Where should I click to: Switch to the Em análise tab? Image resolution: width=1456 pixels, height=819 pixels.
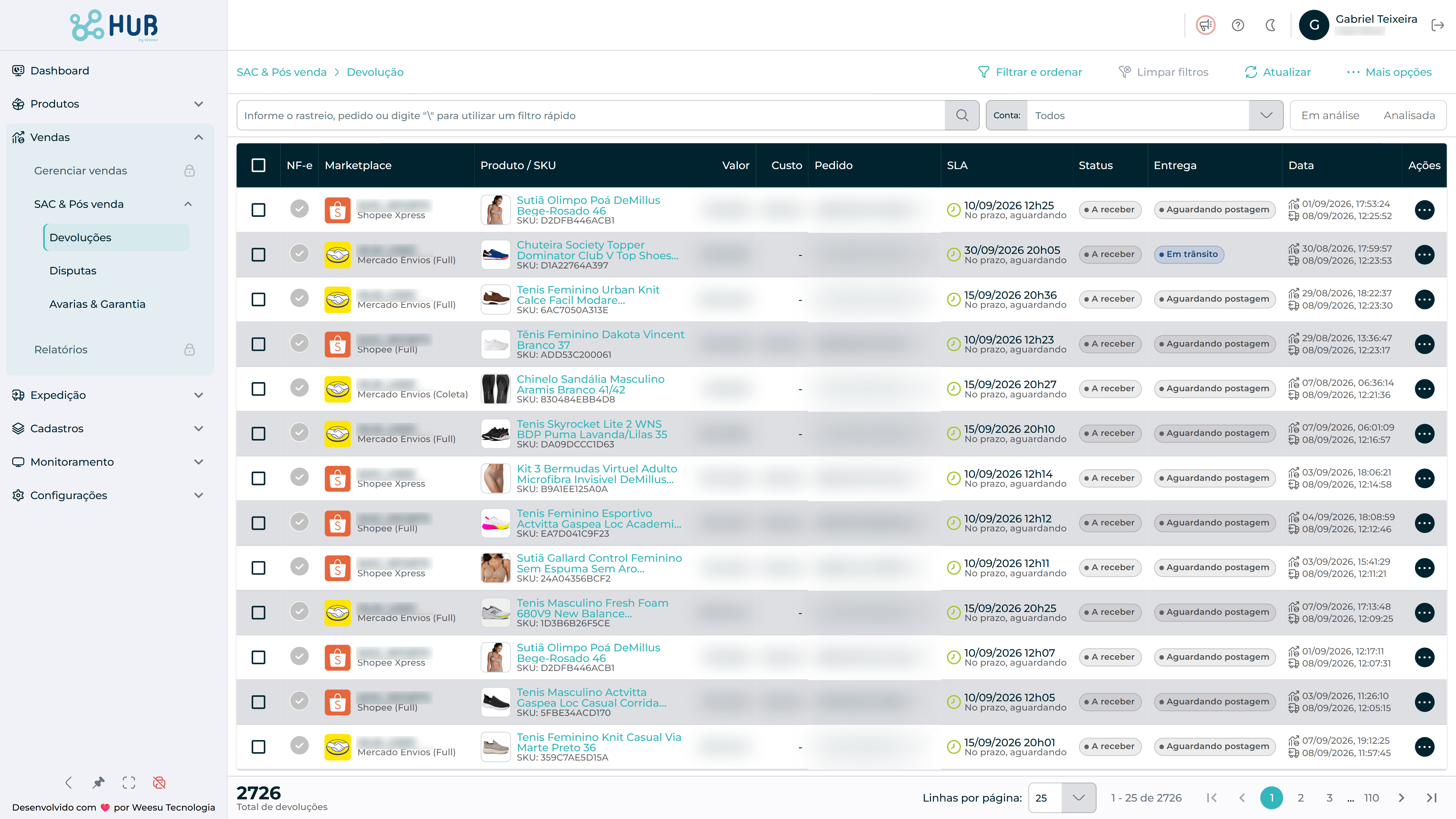click(1330, 115)
